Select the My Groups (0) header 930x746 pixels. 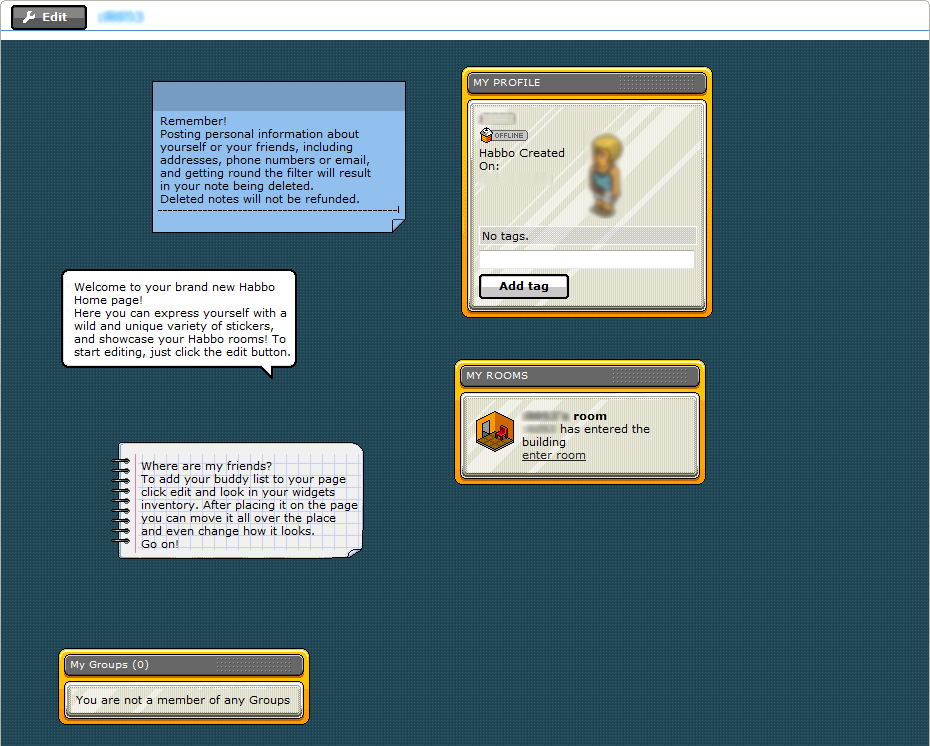tap(184, 665)
